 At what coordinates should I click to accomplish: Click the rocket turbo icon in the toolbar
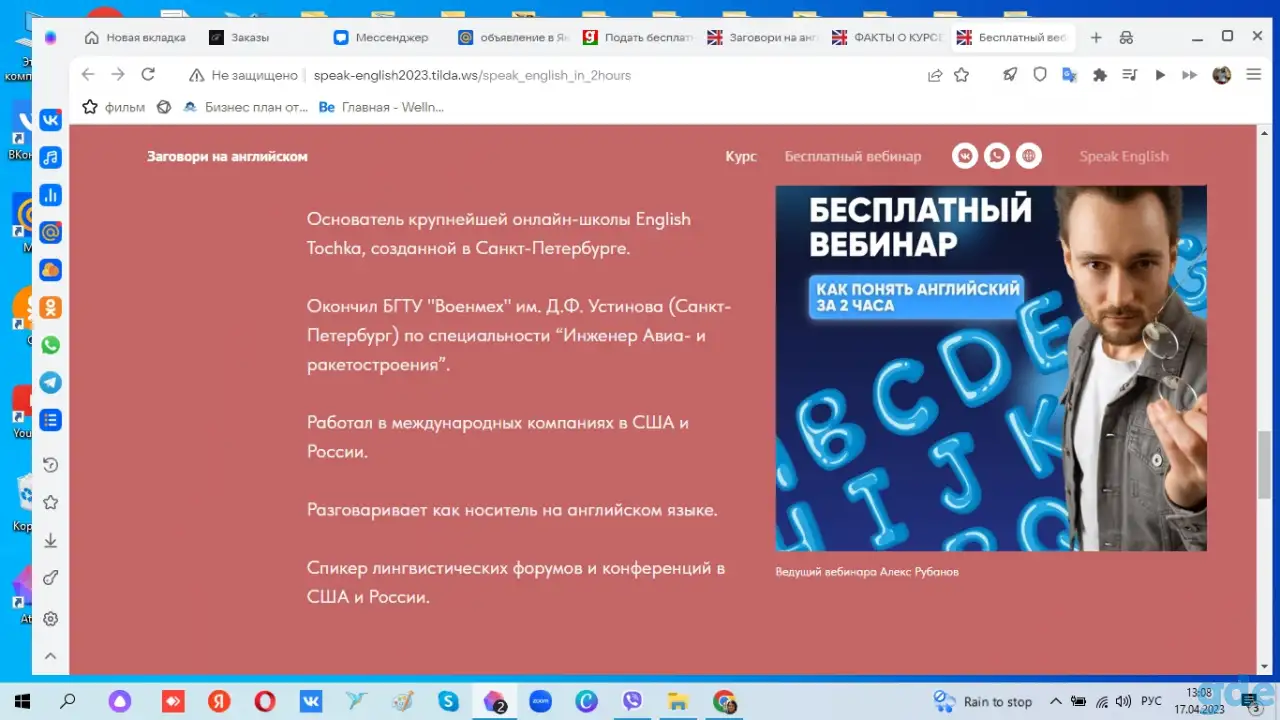tap(1011, 75)
